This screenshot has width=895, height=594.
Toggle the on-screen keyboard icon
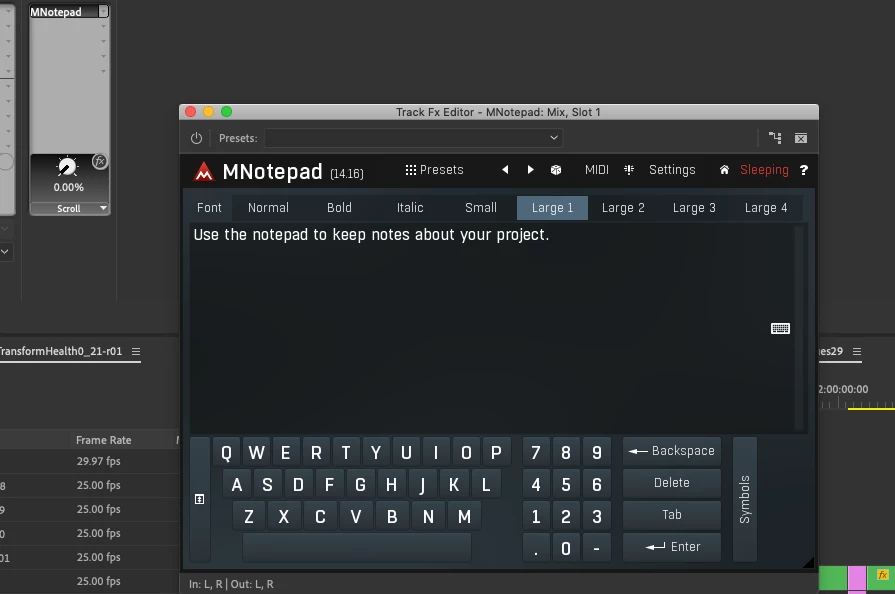click(x=780, y=328)
